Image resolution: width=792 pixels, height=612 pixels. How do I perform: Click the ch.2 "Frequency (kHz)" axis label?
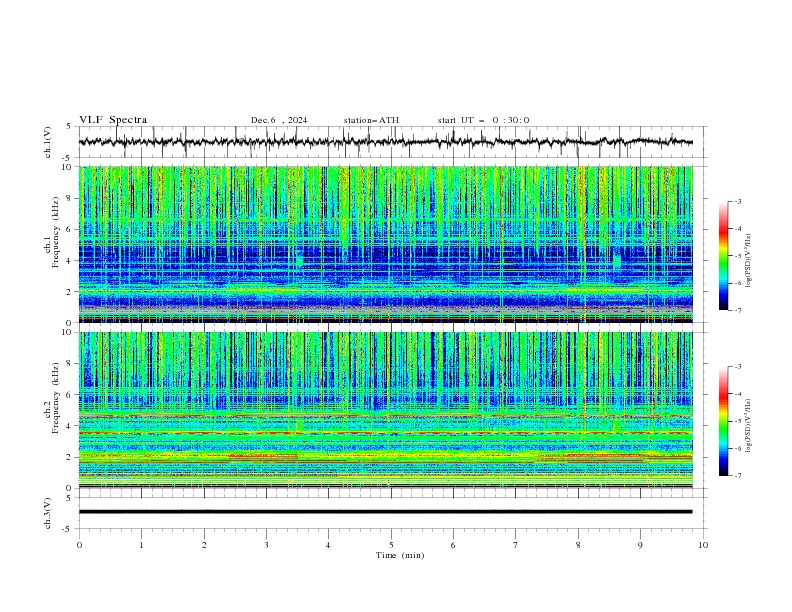point(56,398)
